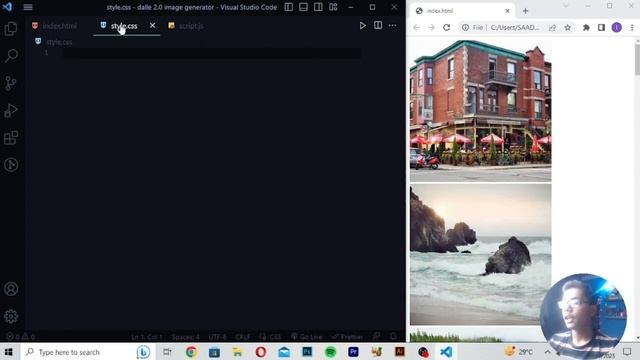Toggle the primary sidebar layout icon

click(x=289, y=7)
